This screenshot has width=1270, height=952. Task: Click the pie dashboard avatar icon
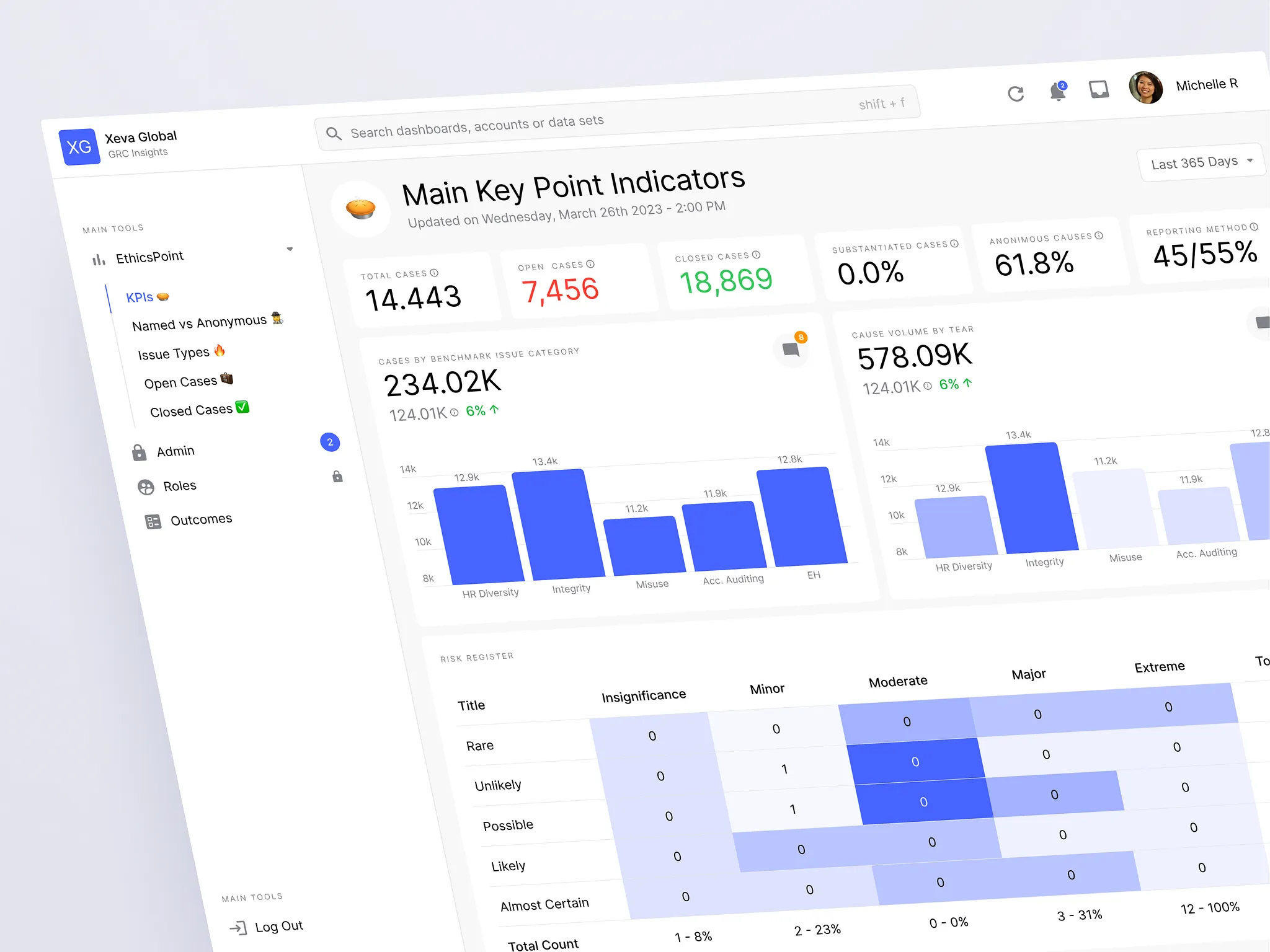361,209
